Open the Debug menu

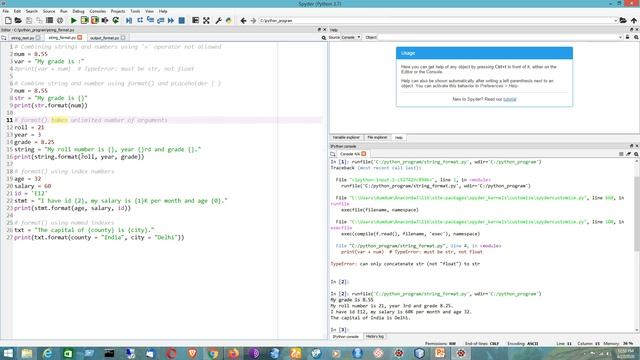78,11
